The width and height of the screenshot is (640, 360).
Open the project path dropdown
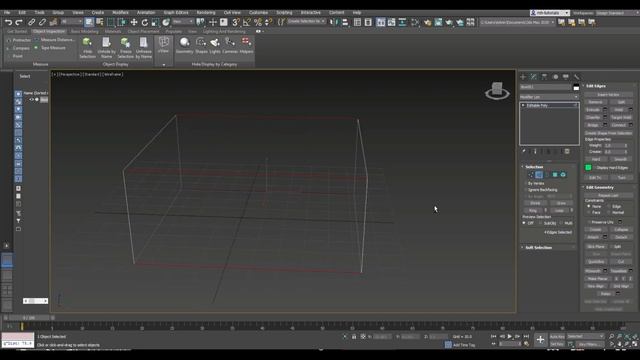(518, 22)
